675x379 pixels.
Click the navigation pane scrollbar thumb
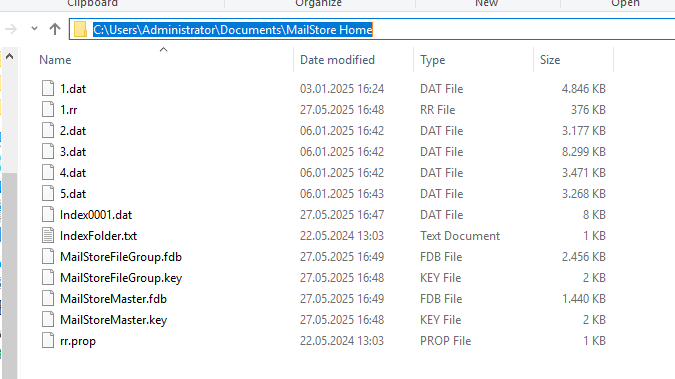(9, 276)
